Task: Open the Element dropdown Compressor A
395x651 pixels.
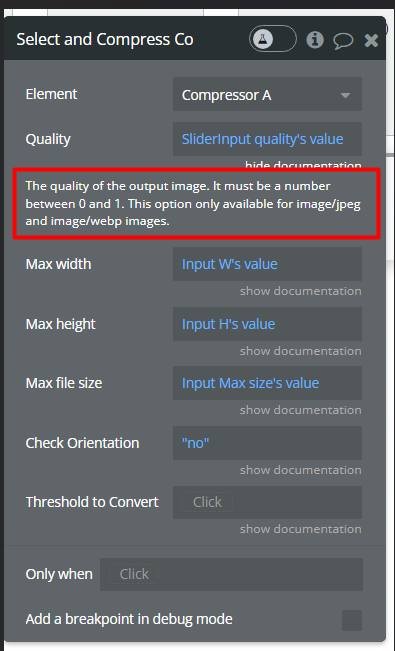Action: coord(267,94)
